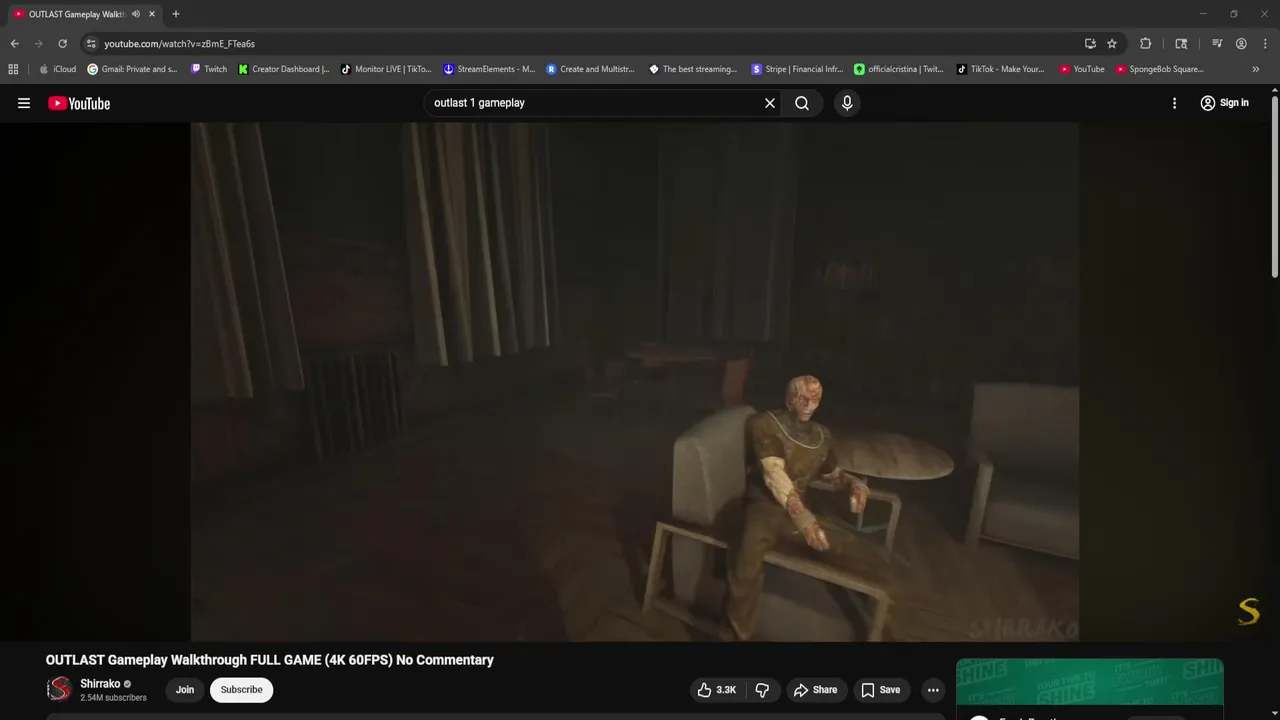Share the video
The image size is (1280, 720).
pyautogui.click(x=815, y=690)
